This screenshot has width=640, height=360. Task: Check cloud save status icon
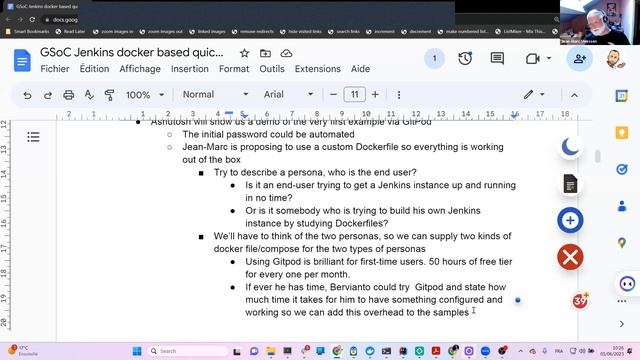coord(286,53)
